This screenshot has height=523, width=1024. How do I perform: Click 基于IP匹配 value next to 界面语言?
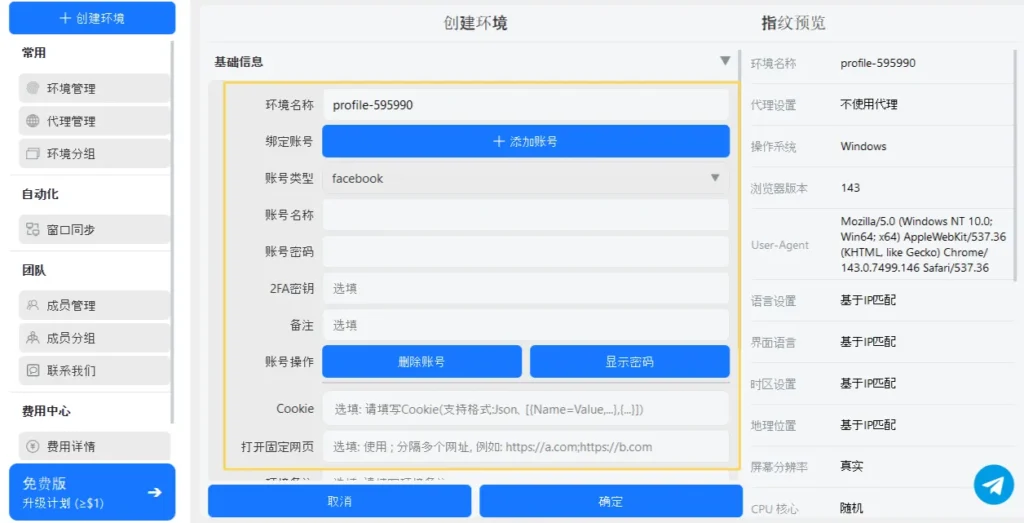(868, 342)
